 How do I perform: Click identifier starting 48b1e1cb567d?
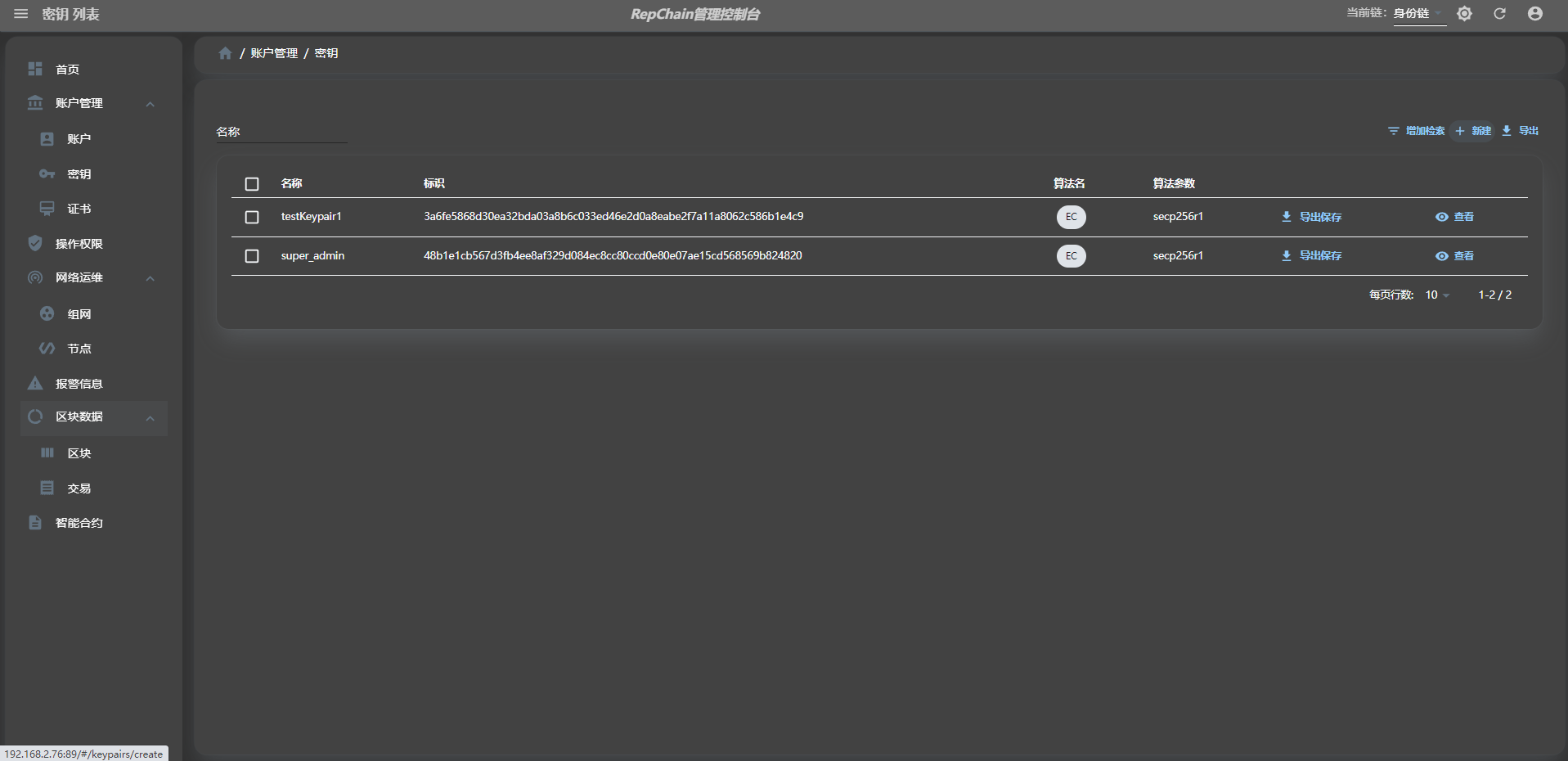[x=613, y=256]
